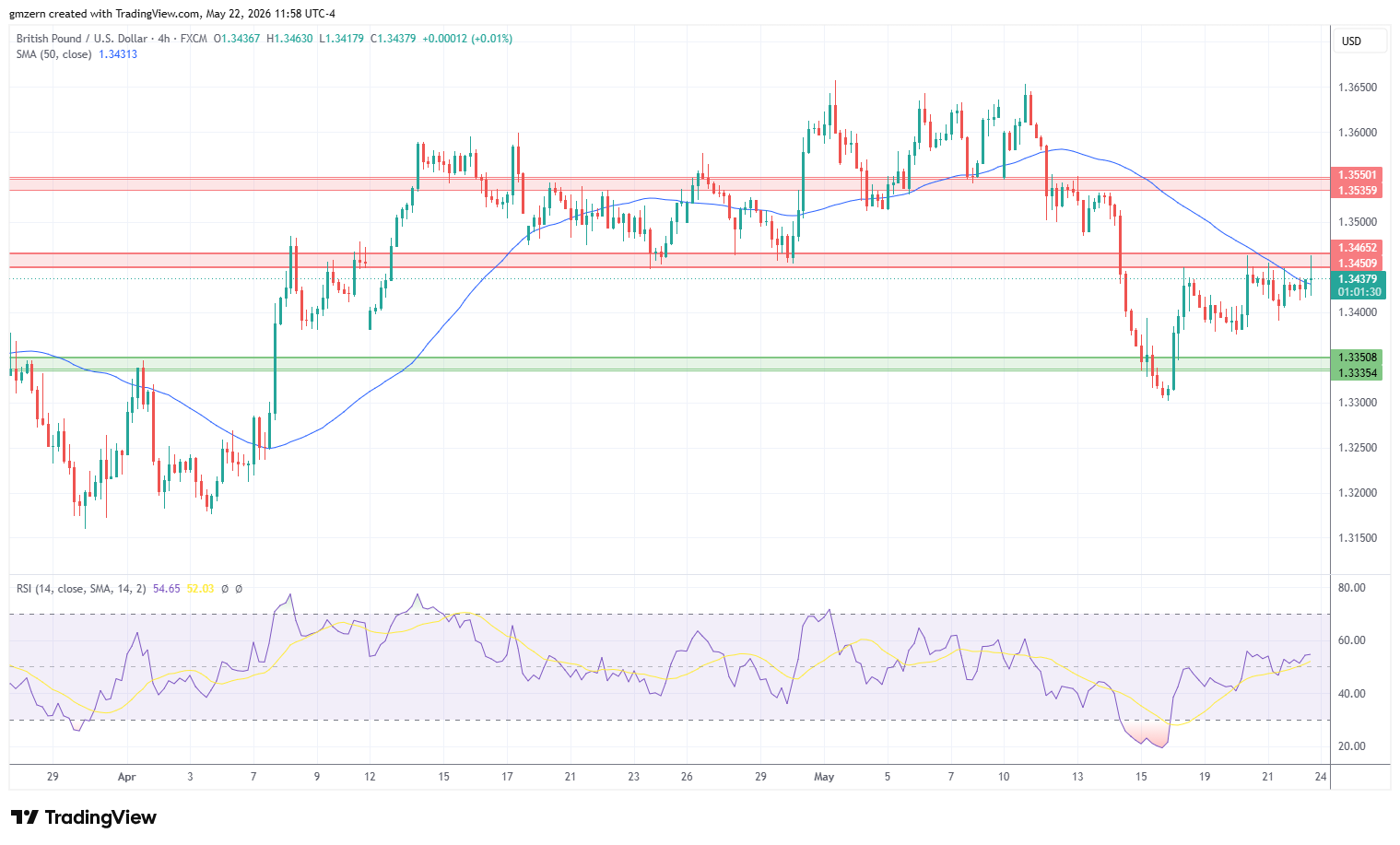
Task: Click the RSI value 54.65
Action: click(166, 589)
